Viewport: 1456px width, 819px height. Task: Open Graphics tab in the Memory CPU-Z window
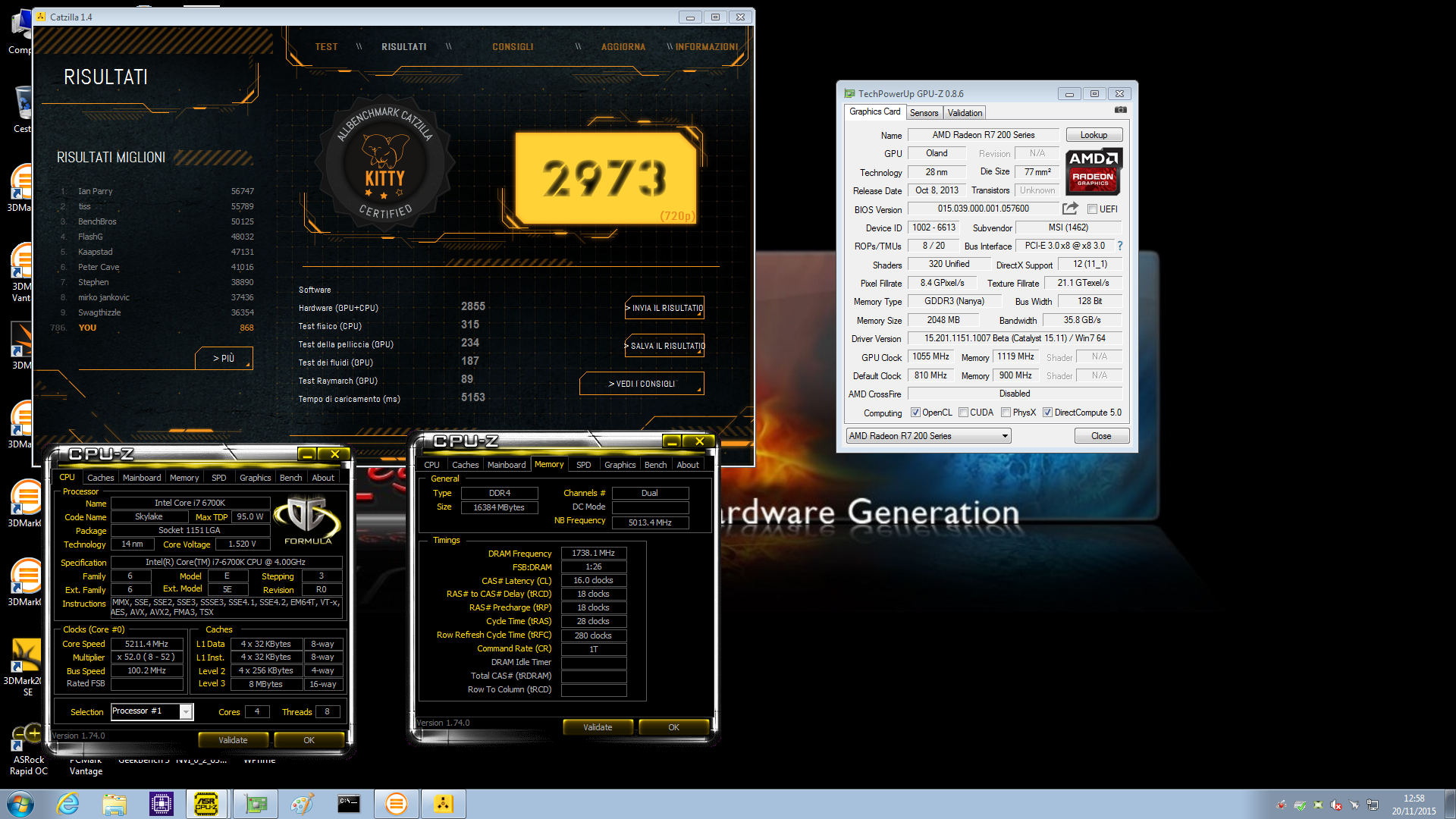tap(620, 465)
